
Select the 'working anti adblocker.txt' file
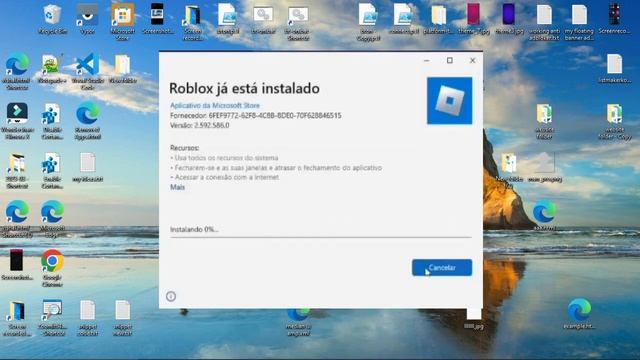click(544, 22)
